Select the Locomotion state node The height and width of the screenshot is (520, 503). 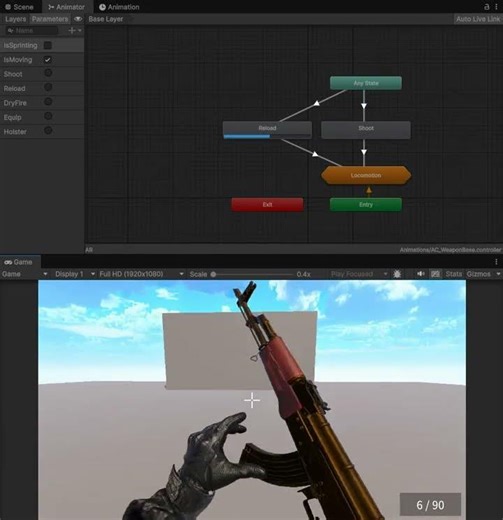(366, 175)
